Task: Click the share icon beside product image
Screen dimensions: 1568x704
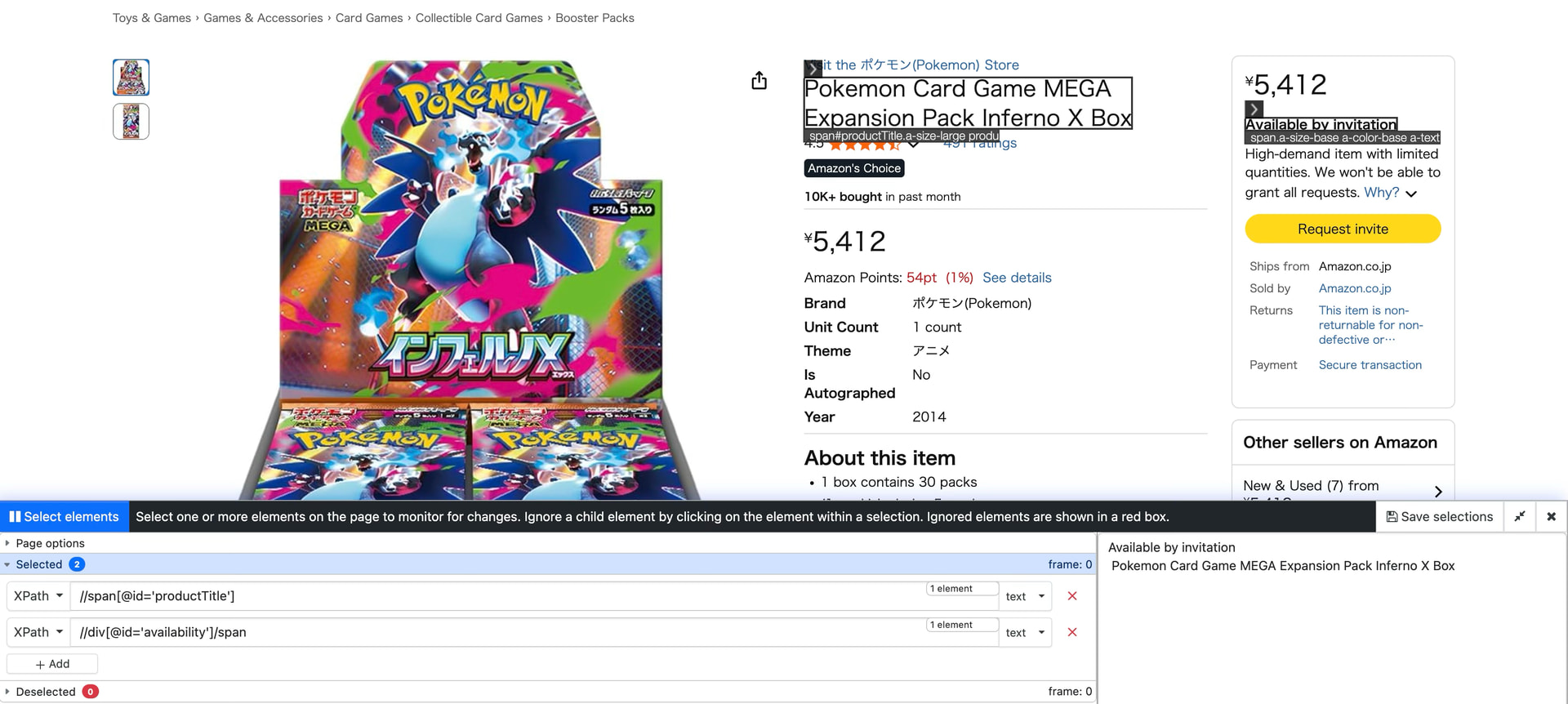Action: (x=759, y=80)
